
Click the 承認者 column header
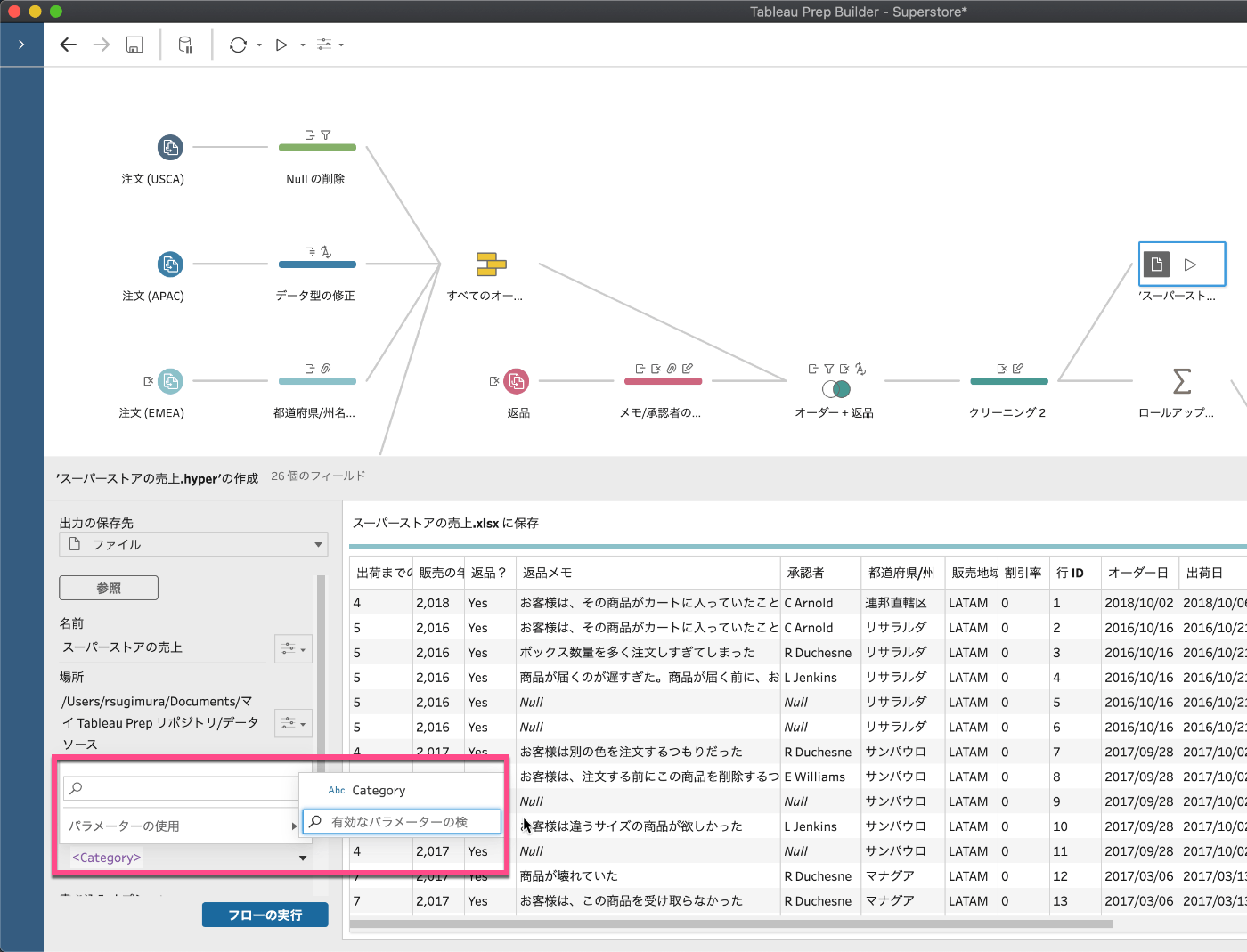coord(819,573)
